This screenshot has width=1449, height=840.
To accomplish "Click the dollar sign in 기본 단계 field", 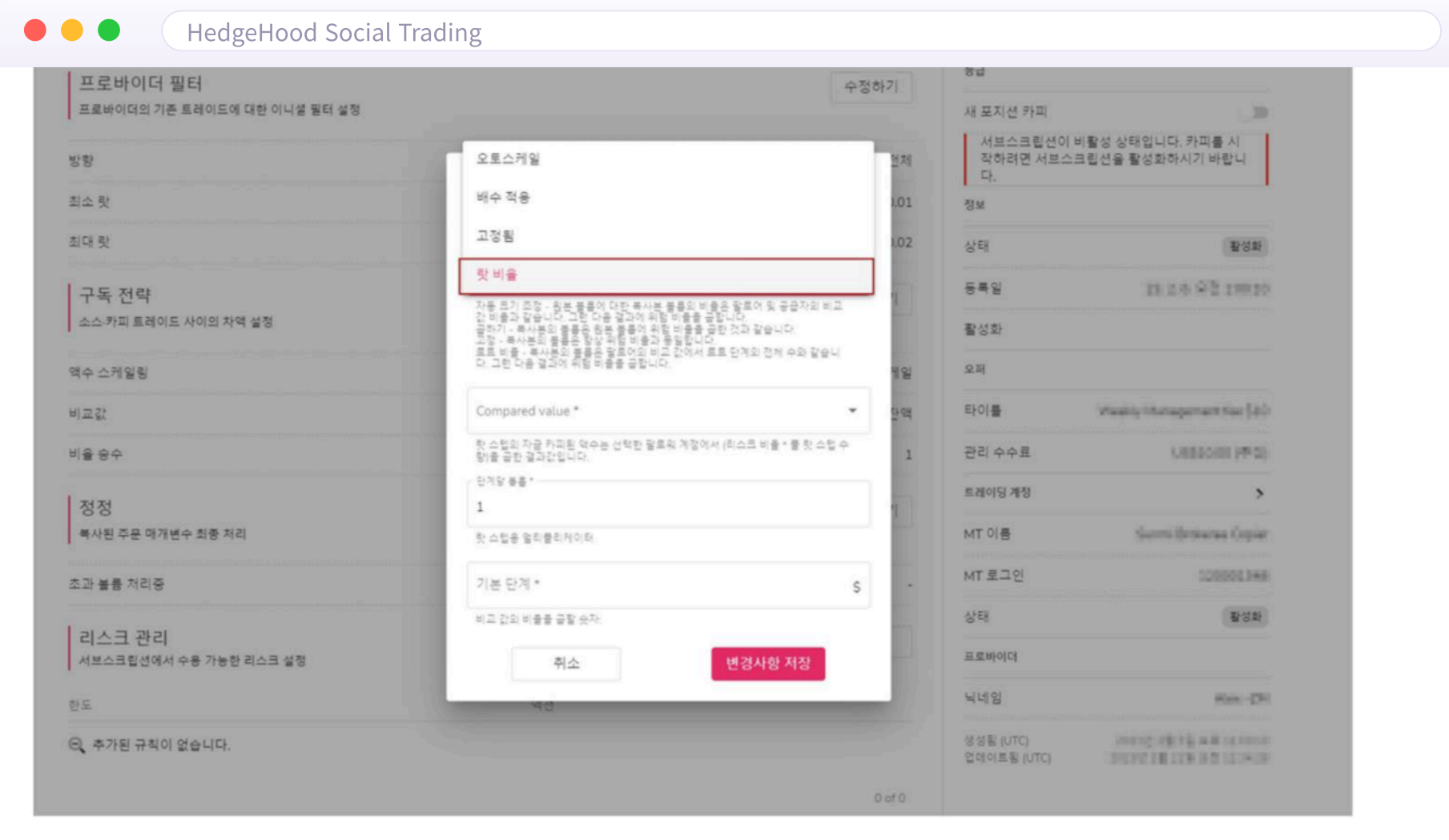I will [x=856, y=587].
